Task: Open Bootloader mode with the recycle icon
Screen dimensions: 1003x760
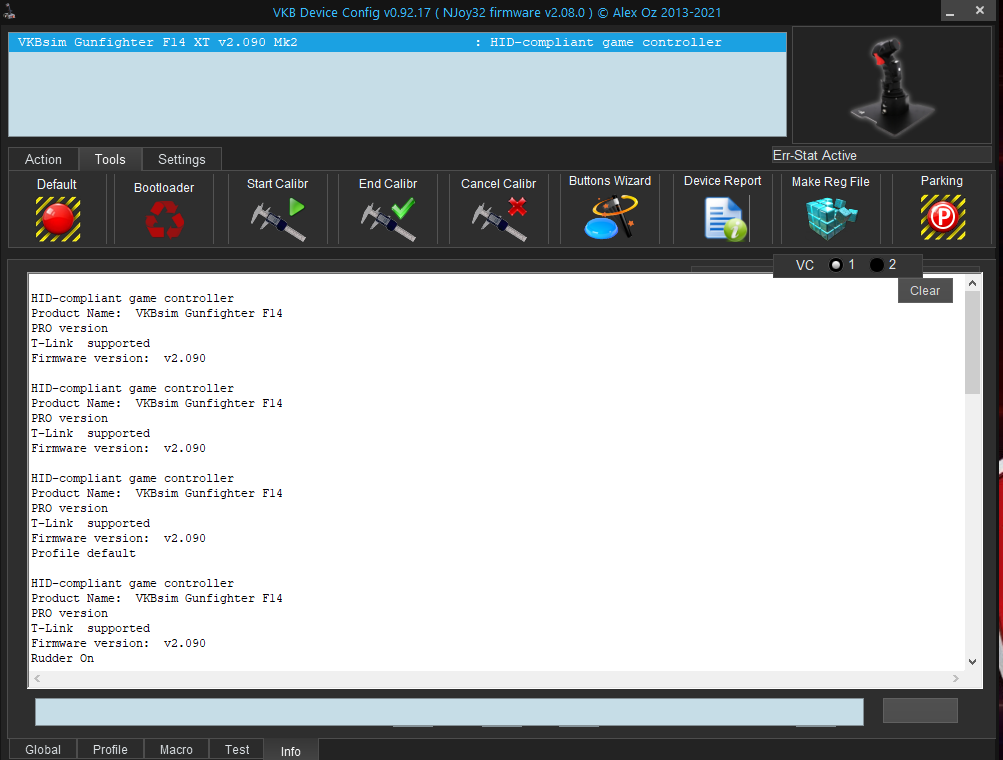Action: click(x=164, y=219)
